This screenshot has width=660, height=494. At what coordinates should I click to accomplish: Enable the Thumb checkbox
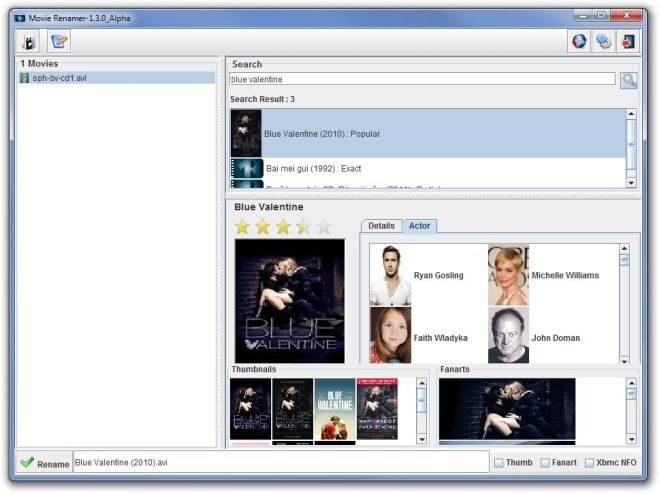[498, 463]
